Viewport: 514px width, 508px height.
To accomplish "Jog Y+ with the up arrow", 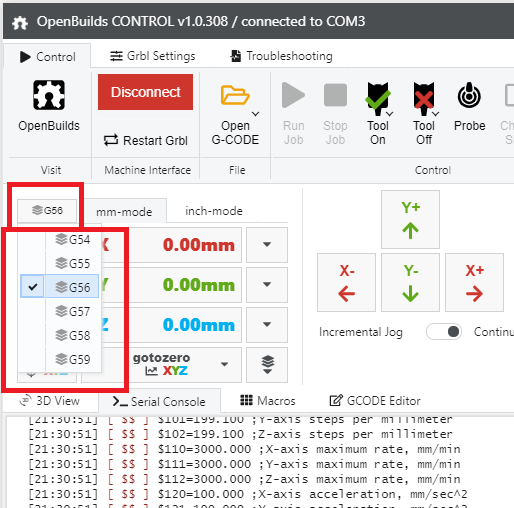I will 410,219.
